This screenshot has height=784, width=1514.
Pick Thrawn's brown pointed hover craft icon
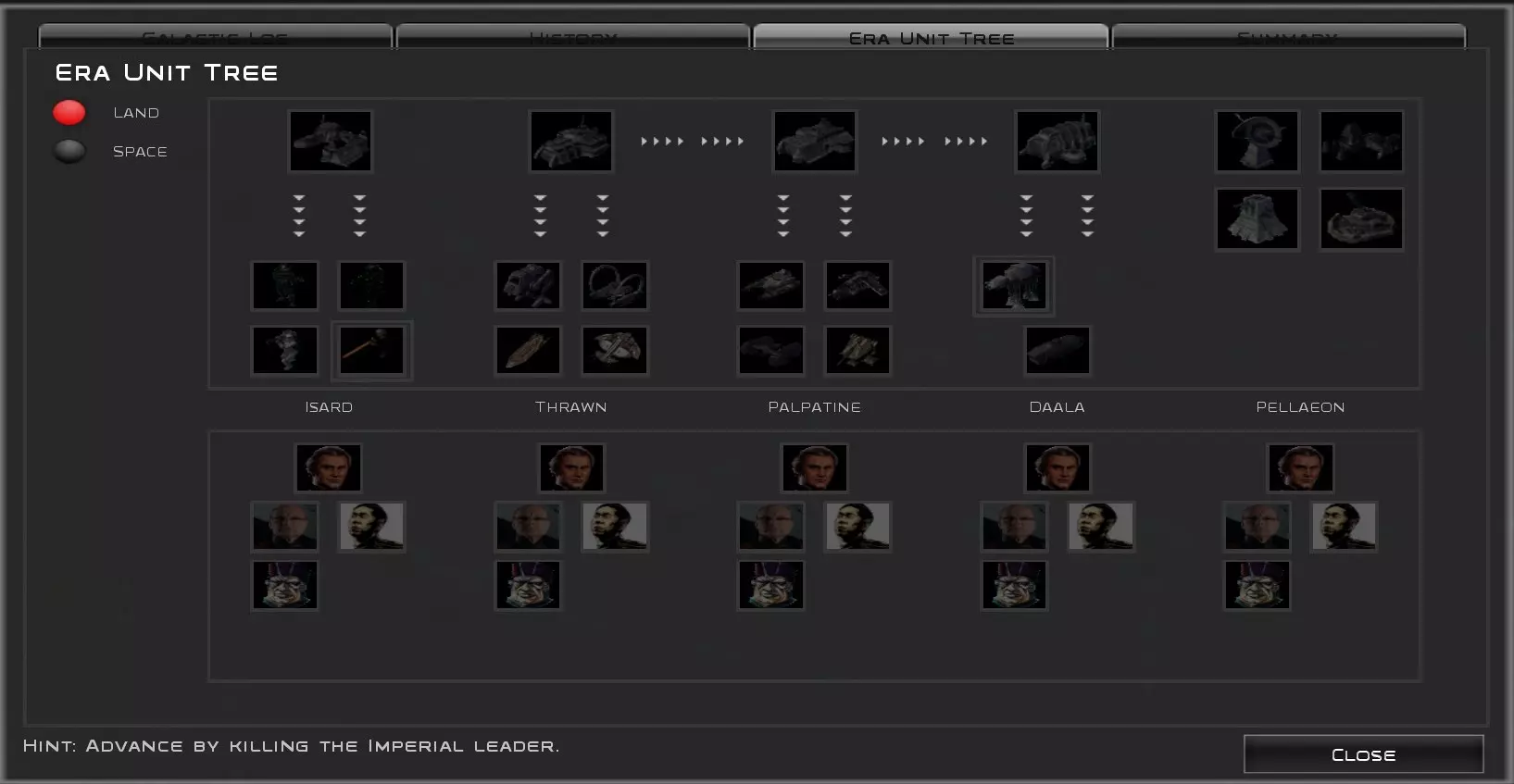(528, 351)
